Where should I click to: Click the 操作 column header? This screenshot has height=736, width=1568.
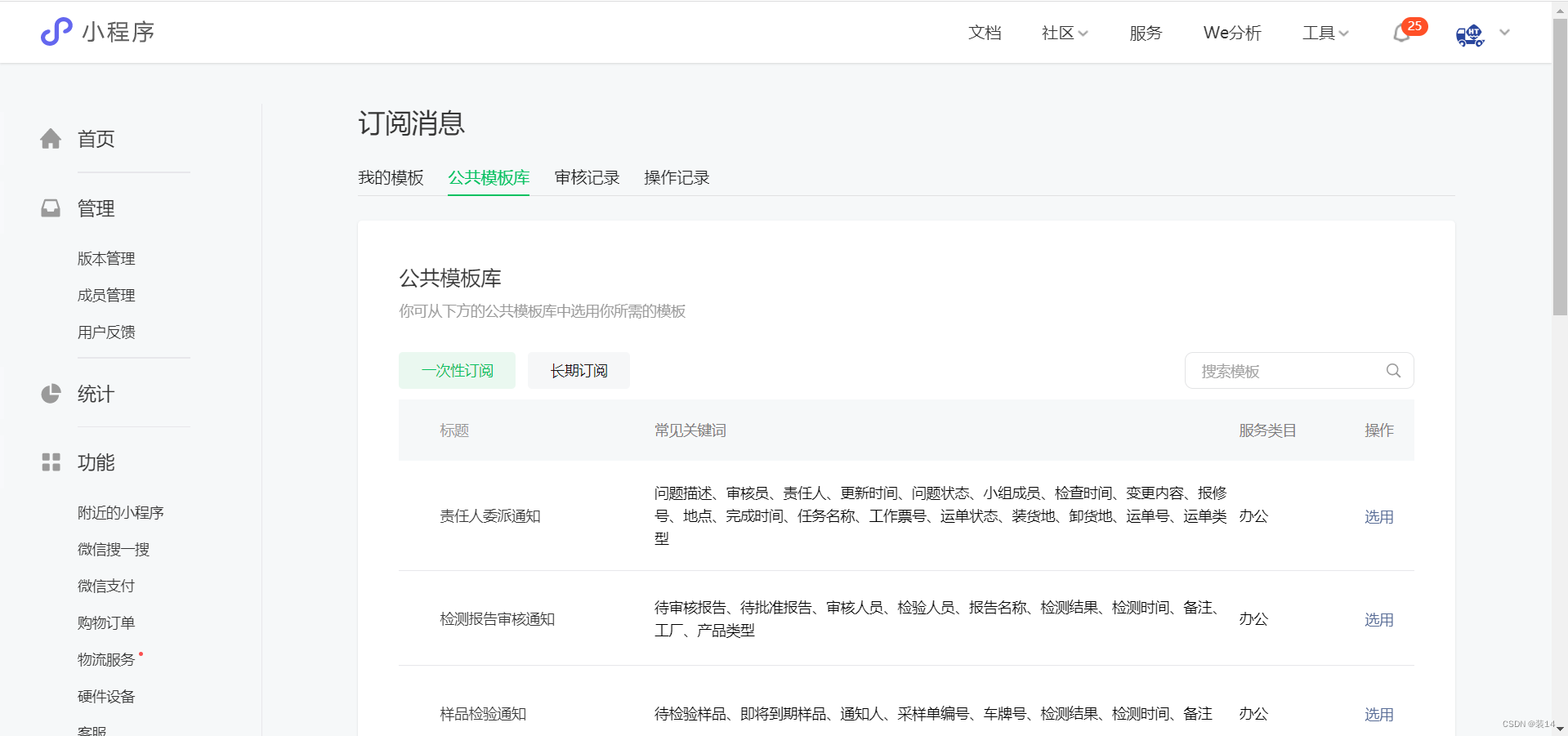(1379, 430)
